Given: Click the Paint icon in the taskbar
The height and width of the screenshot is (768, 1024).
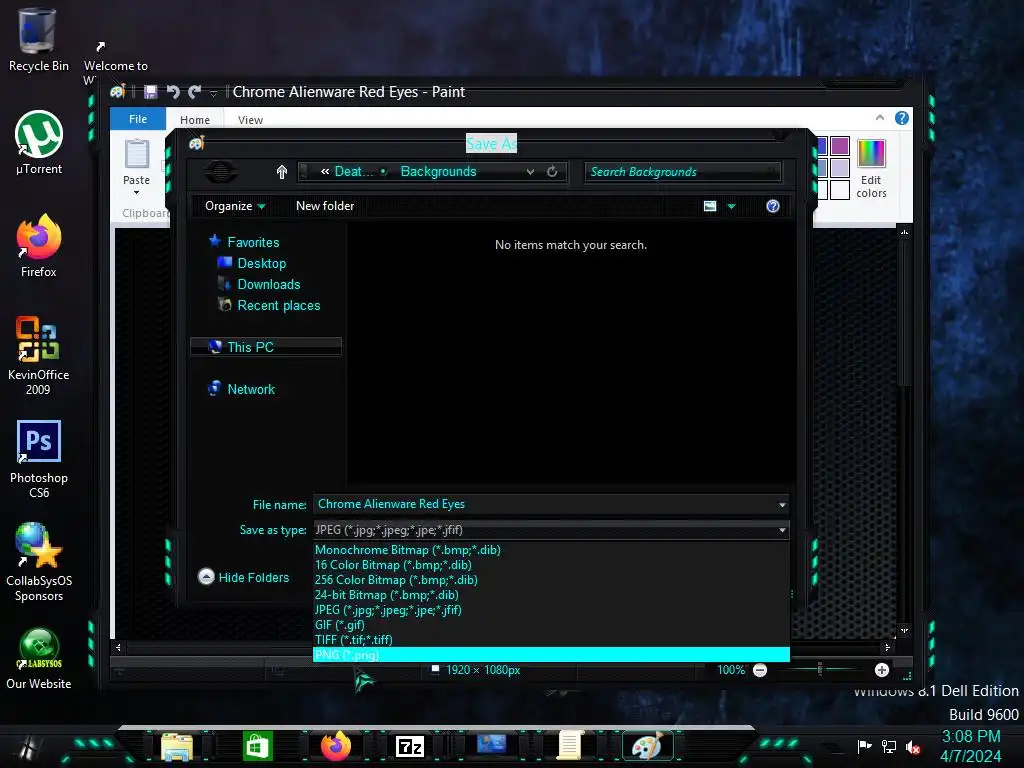Looking at the screenshot, I should point(647,746).
